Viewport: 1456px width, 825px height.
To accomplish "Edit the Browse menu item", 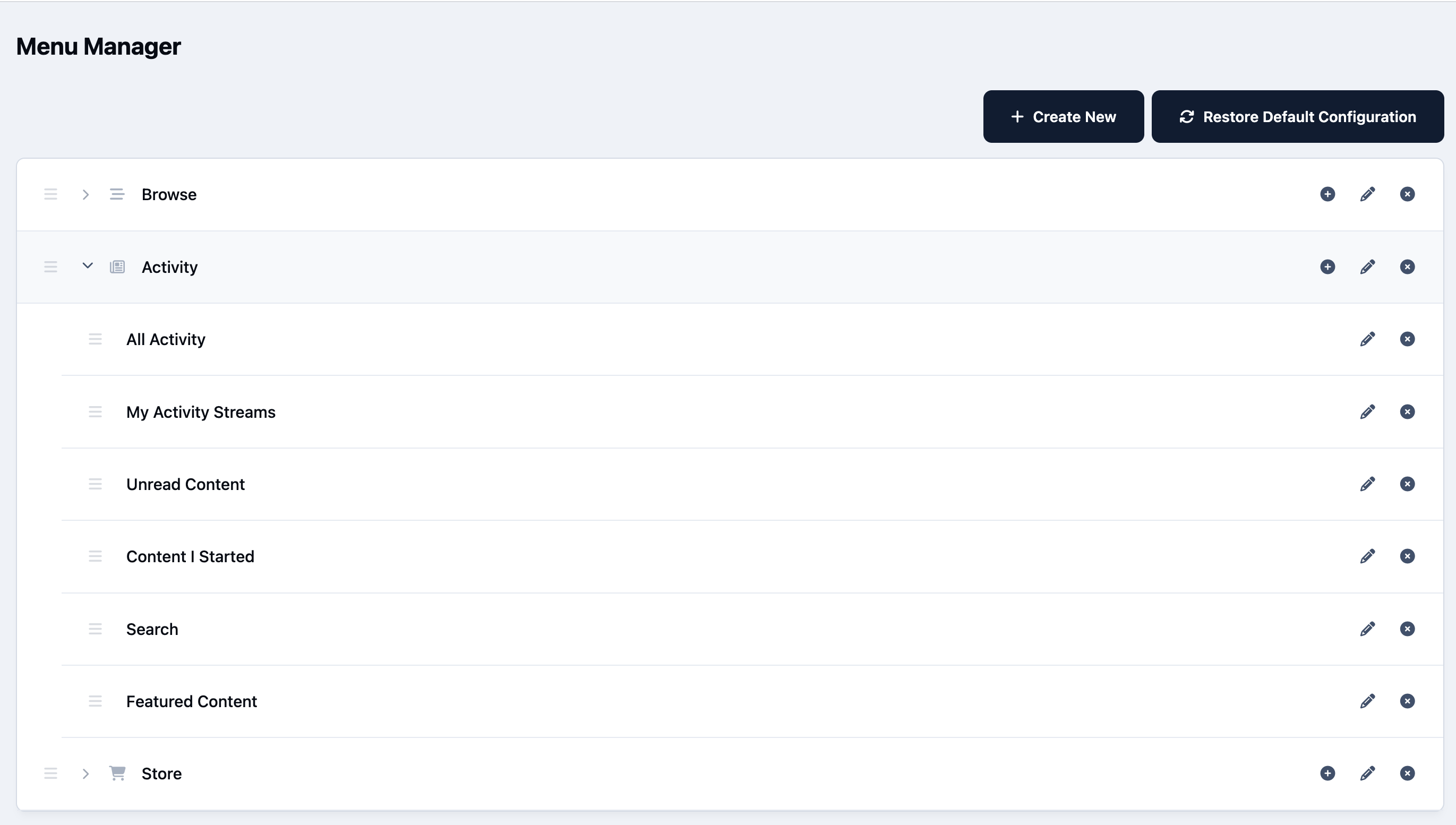I will pos(1367,194).
